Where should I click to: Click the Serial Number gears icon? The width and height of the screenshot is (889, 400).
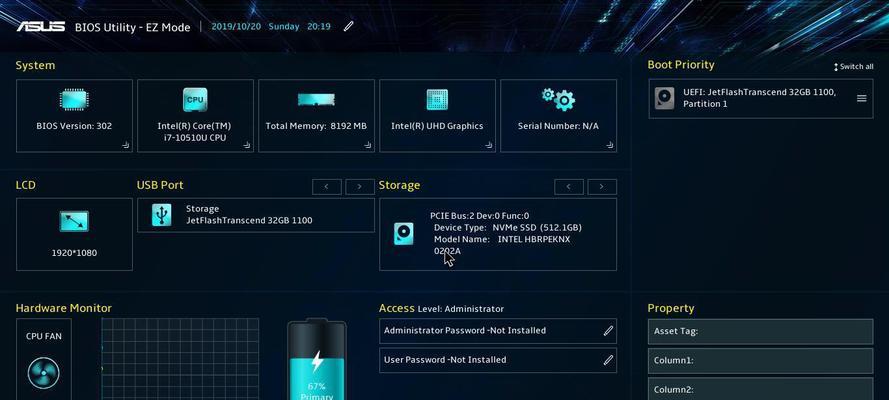[558, 99]
